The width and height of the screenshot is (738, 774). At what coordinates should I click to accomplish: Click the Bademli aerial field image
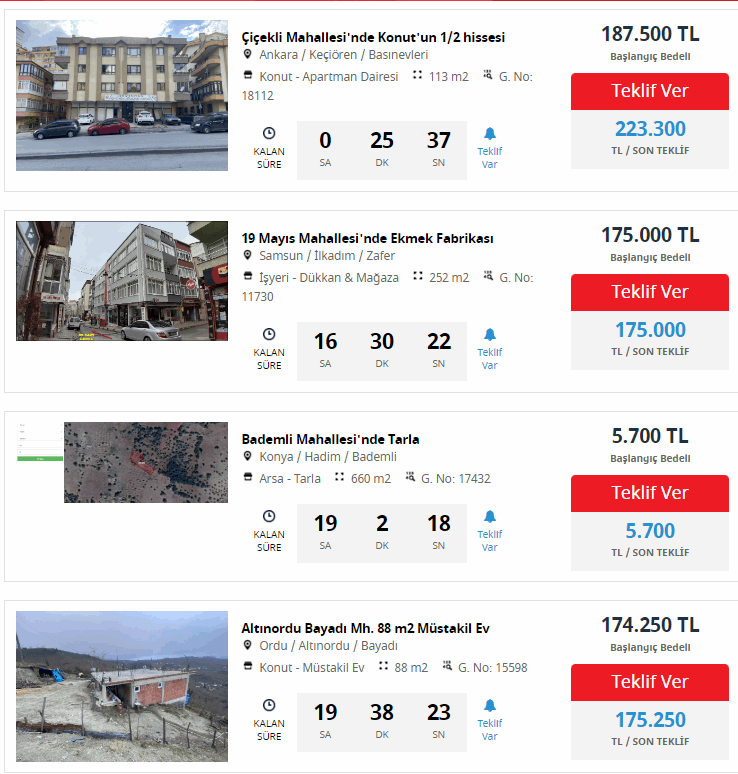click(146, 463)
